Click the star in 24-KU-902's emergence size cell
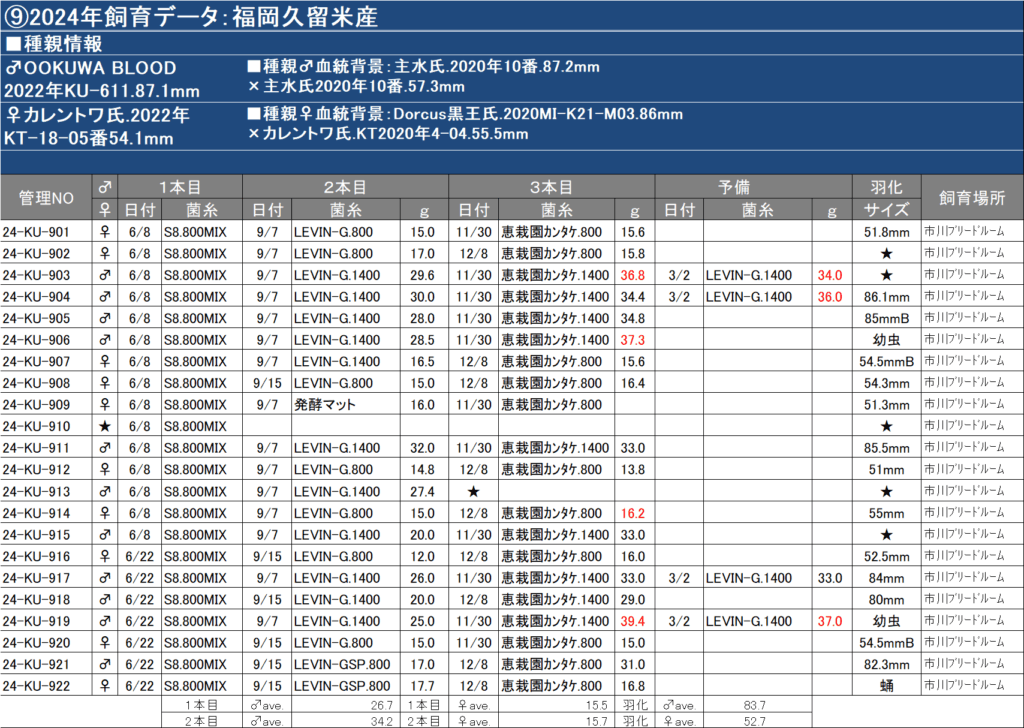1024x728 pixels. 885,253
